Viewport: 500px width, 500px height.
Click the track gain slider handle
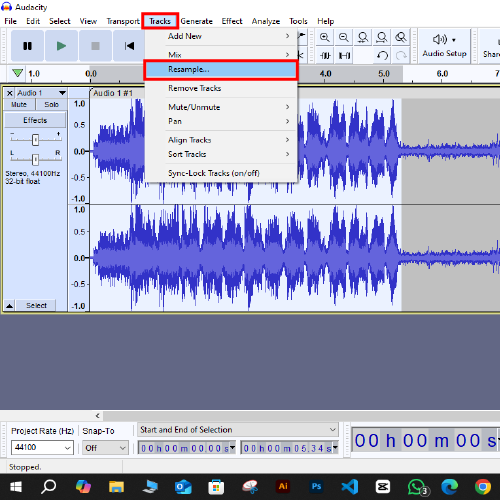[x=35, y=140]
